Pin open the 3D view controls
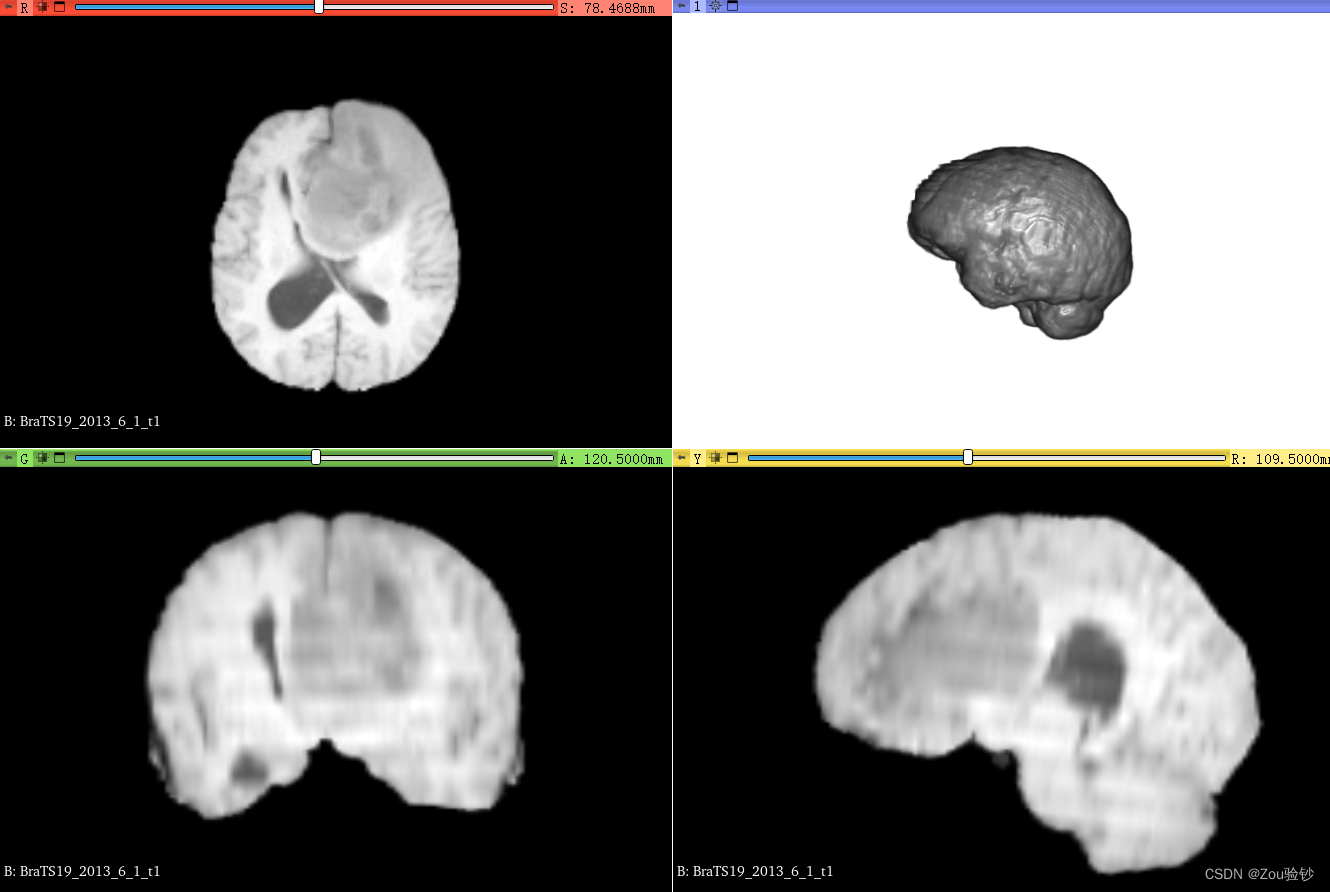Image resolution: width=1330 pixels, height=892 pixels. tap(680, 6)
